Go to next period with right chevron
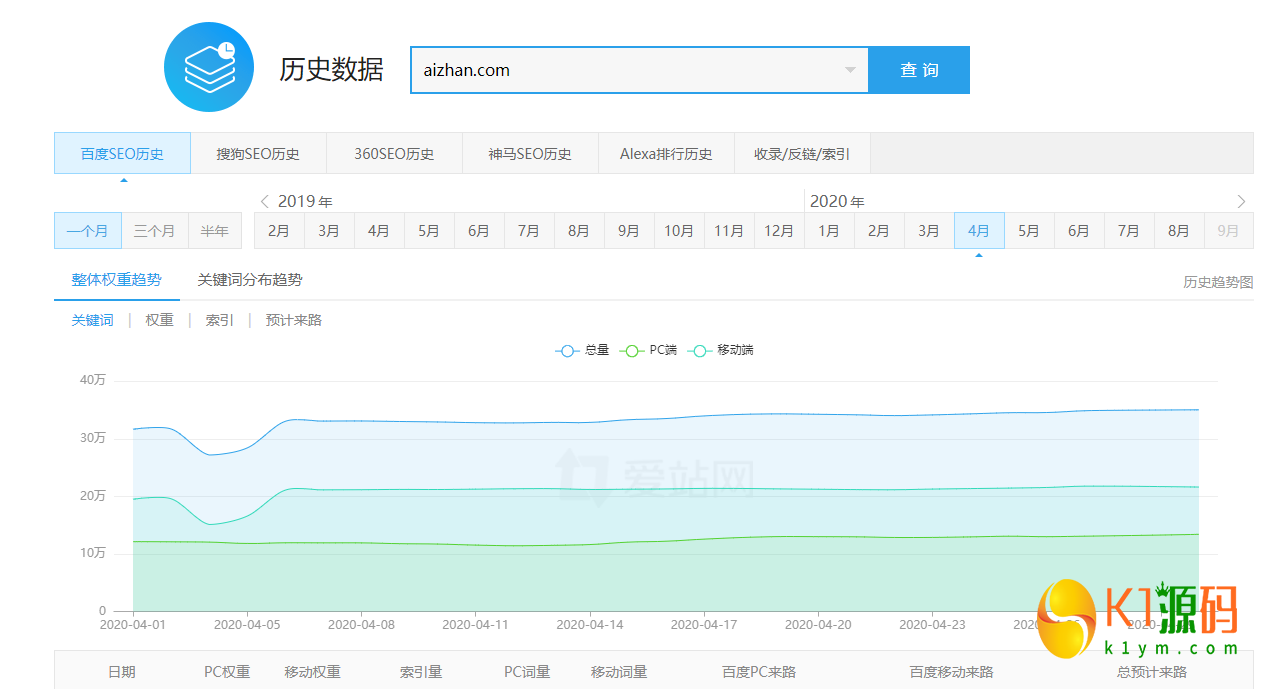 coord(1241,201)
